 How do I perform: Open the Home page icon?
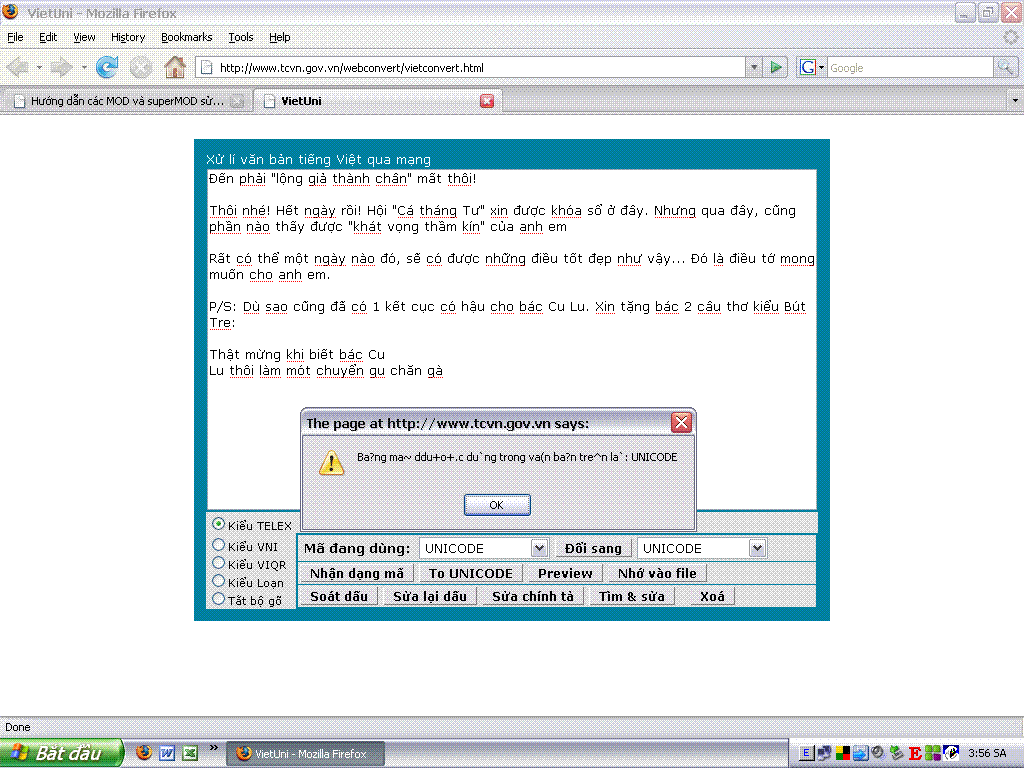[x=174, y=67]
